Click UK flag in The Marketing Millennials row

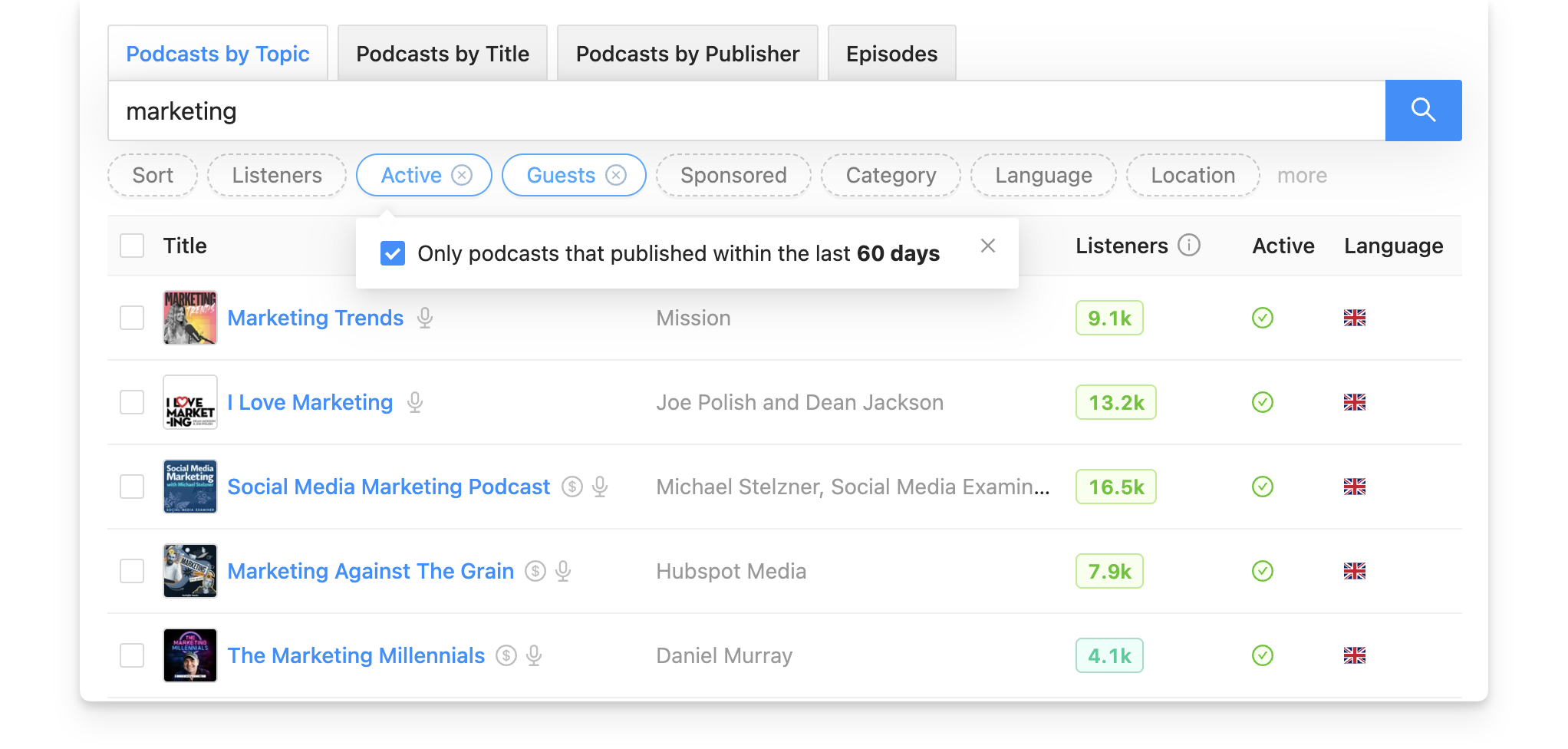pos(1355,655)
